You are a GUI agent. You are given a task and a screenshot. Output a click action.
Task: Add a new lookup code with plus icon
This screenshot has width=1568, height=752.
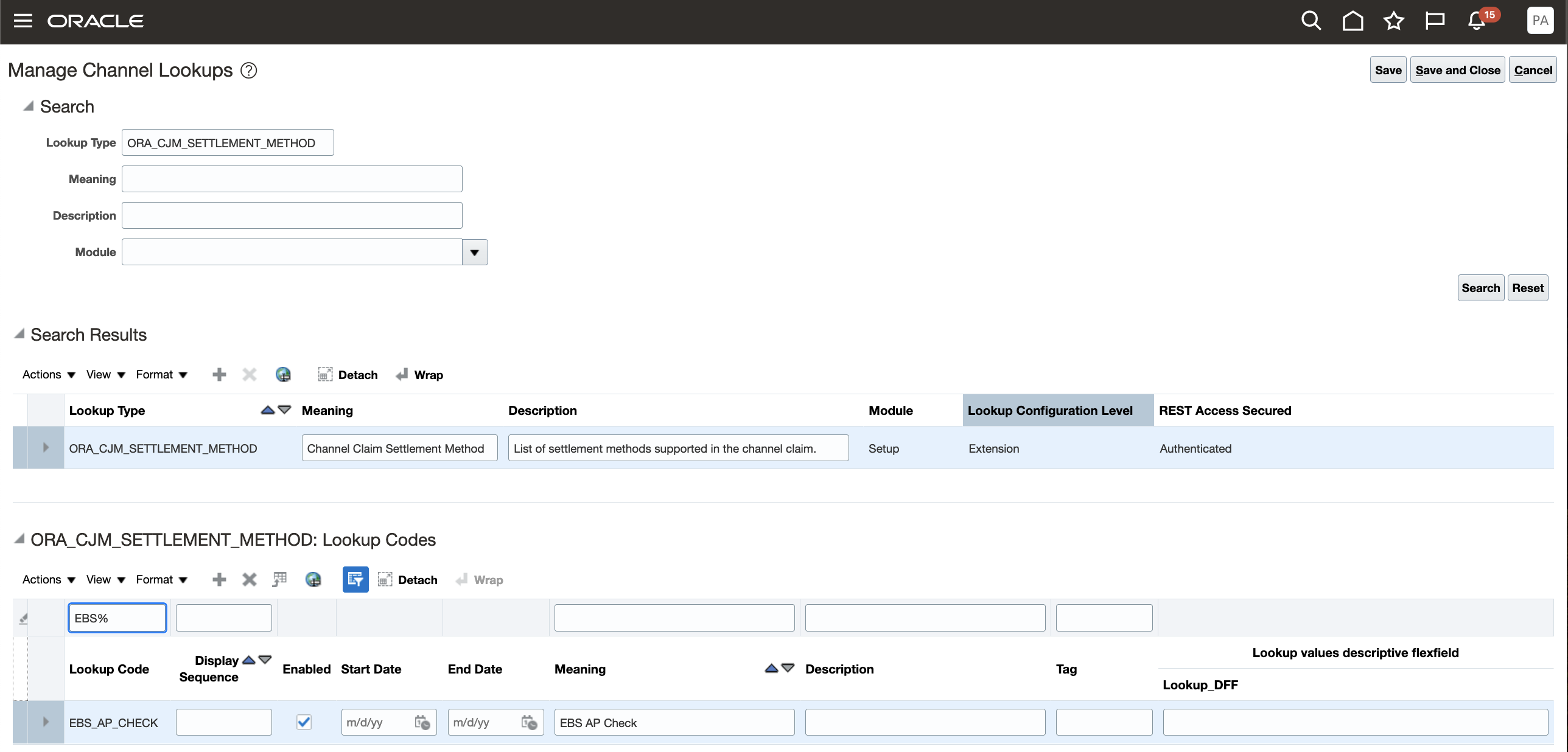(219, 579)
